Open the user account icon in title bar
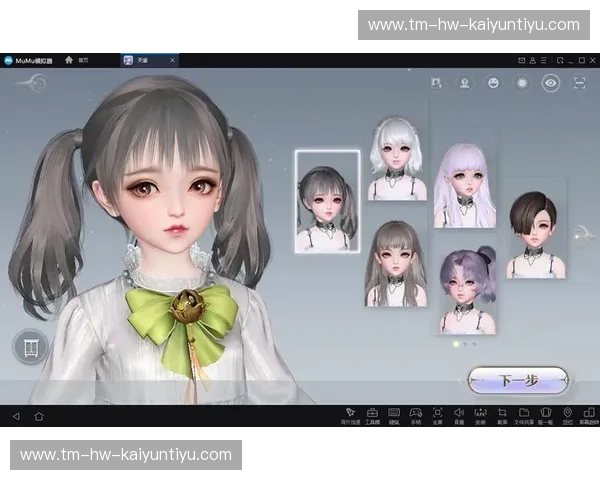This screenshot has width=600, height=480. coord(532,60)
